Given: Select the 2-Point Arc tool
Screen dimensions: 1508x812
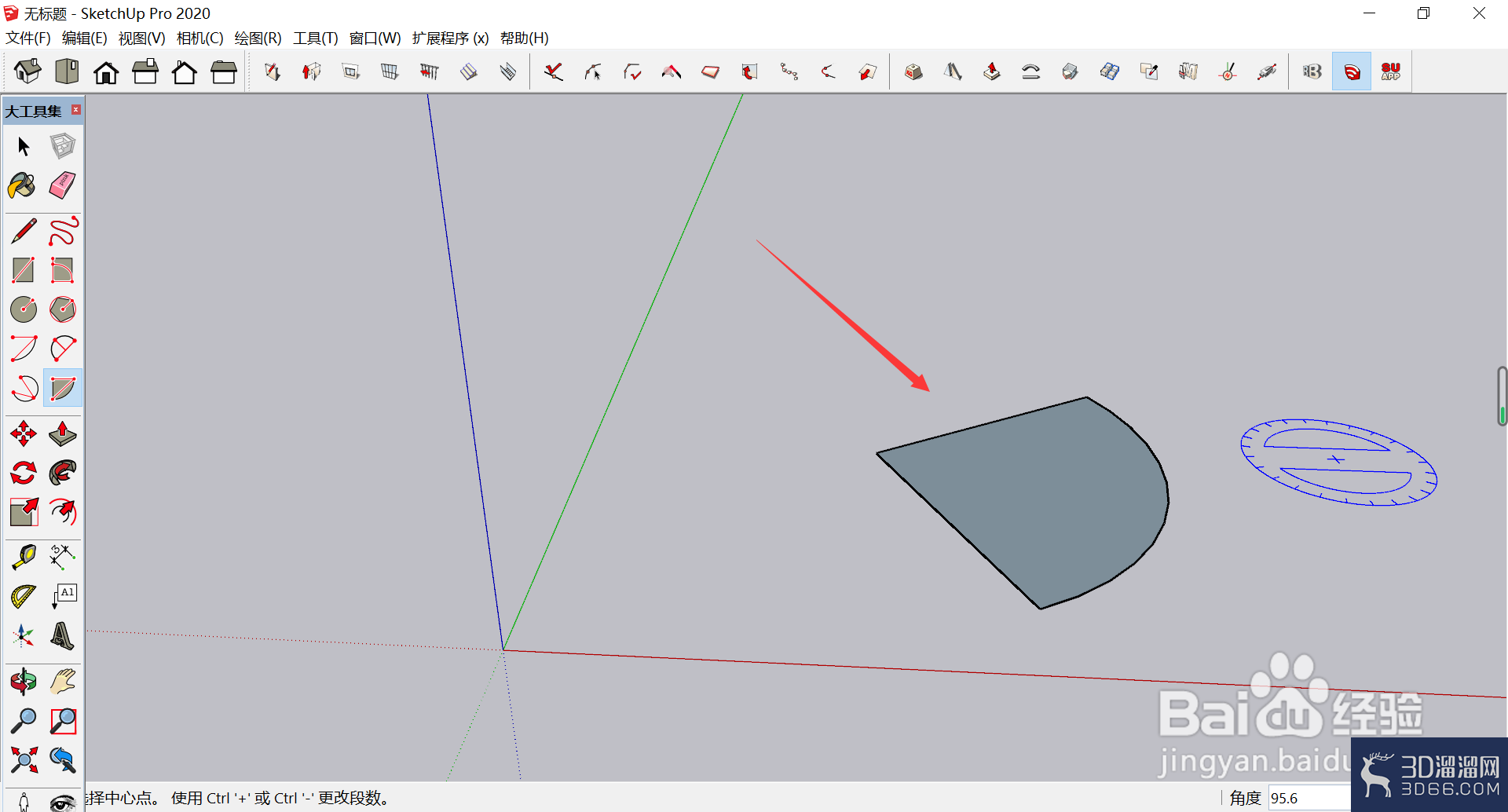Looking at the screenshot, I should pos(63,349).
